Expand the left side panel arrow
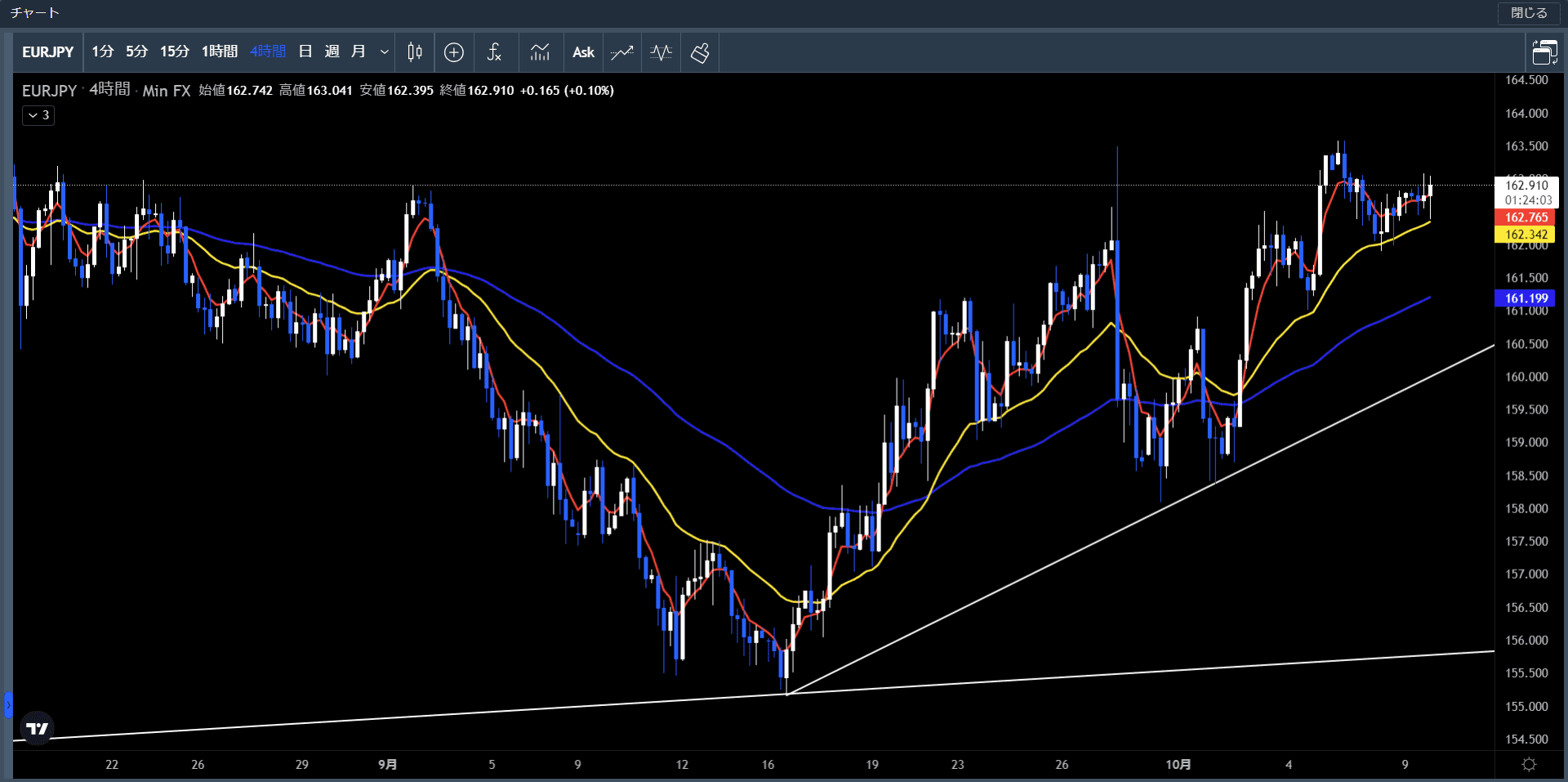Viewport: 1568px width, 782px height. (x=8, y=704)
